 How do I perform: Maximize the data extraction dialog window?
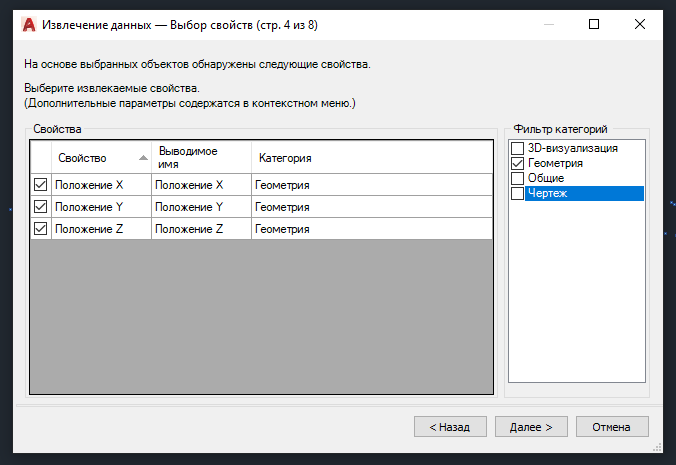[x=594, y=23]
